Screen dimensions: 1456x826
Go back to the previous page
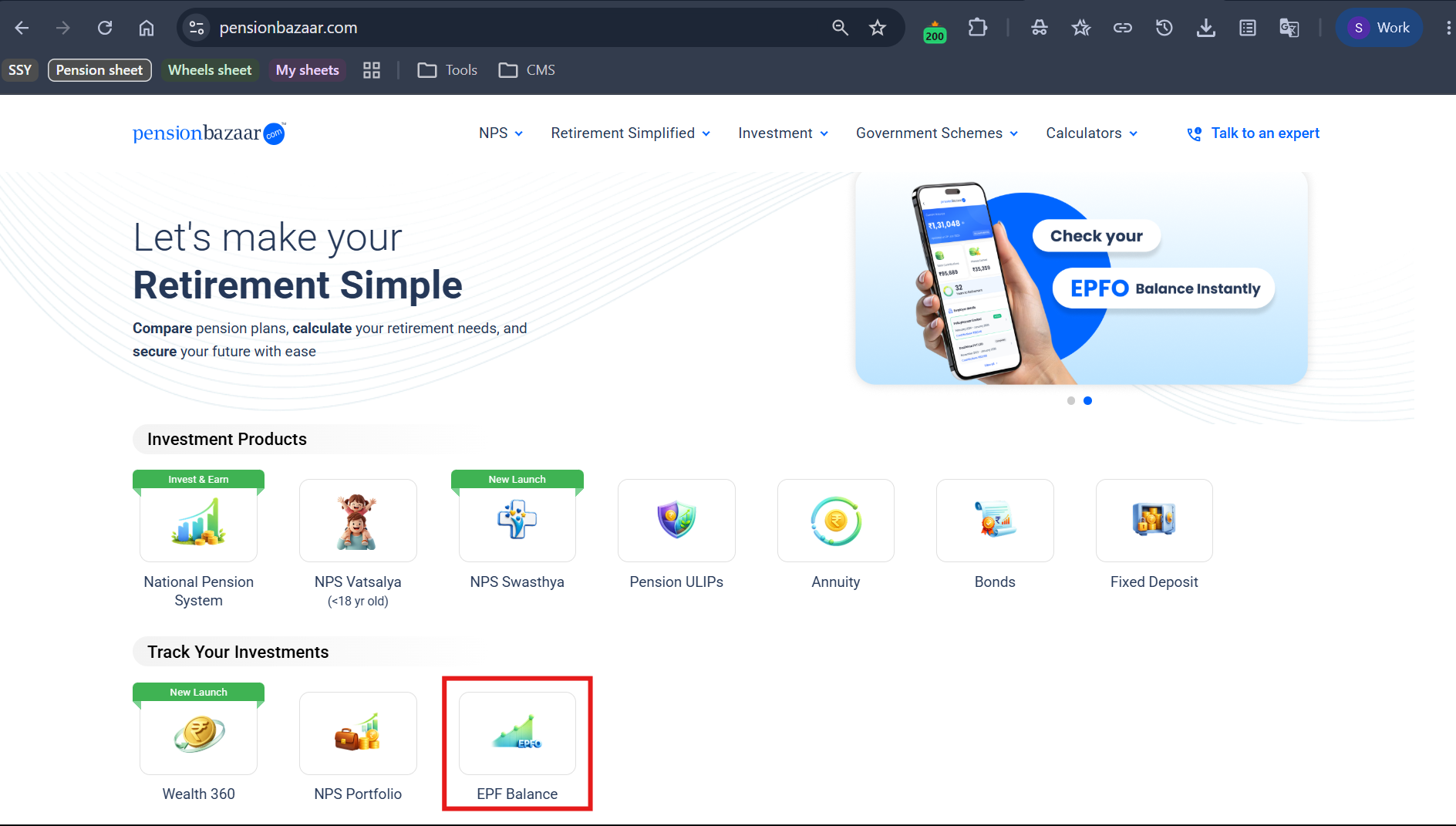coord(22,28)
